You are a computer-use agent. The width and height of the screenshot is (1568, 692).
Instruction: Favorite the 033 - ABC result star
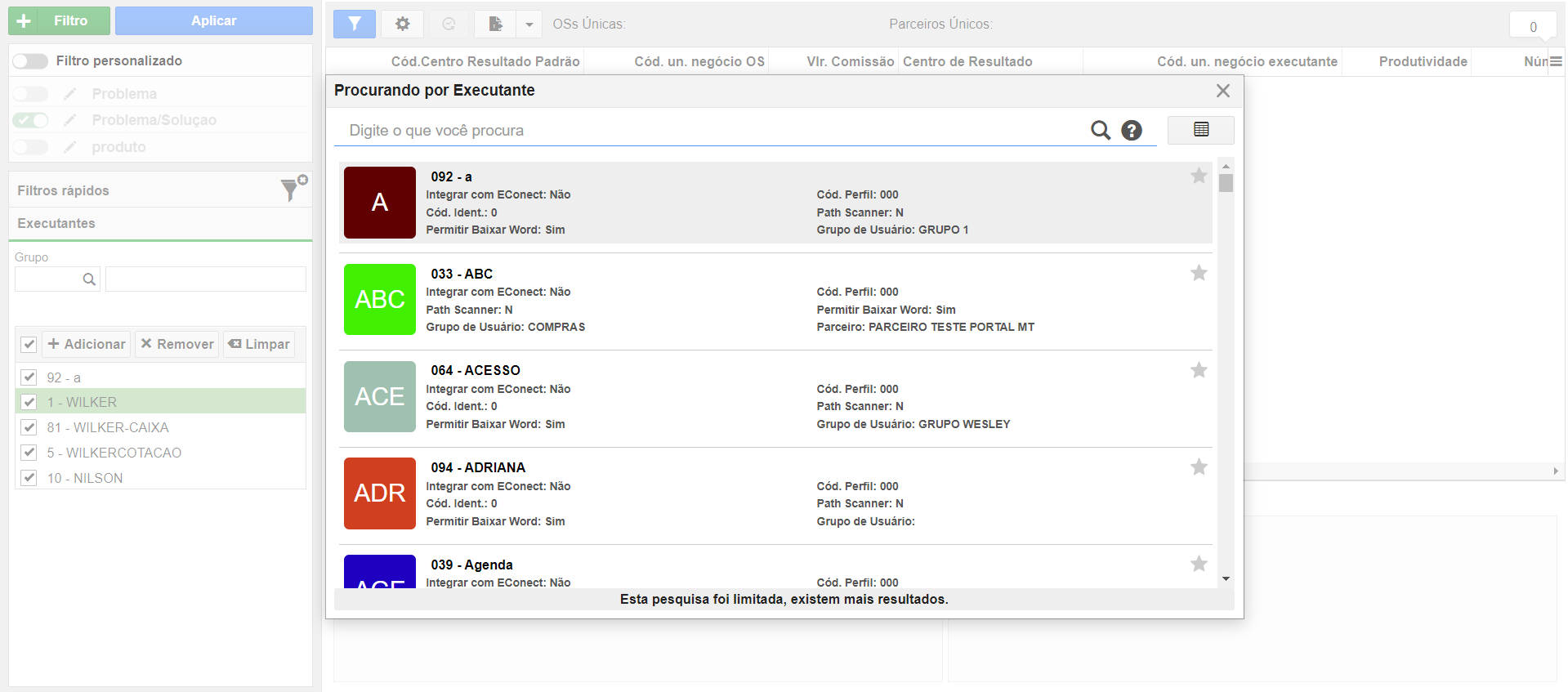1199,273
